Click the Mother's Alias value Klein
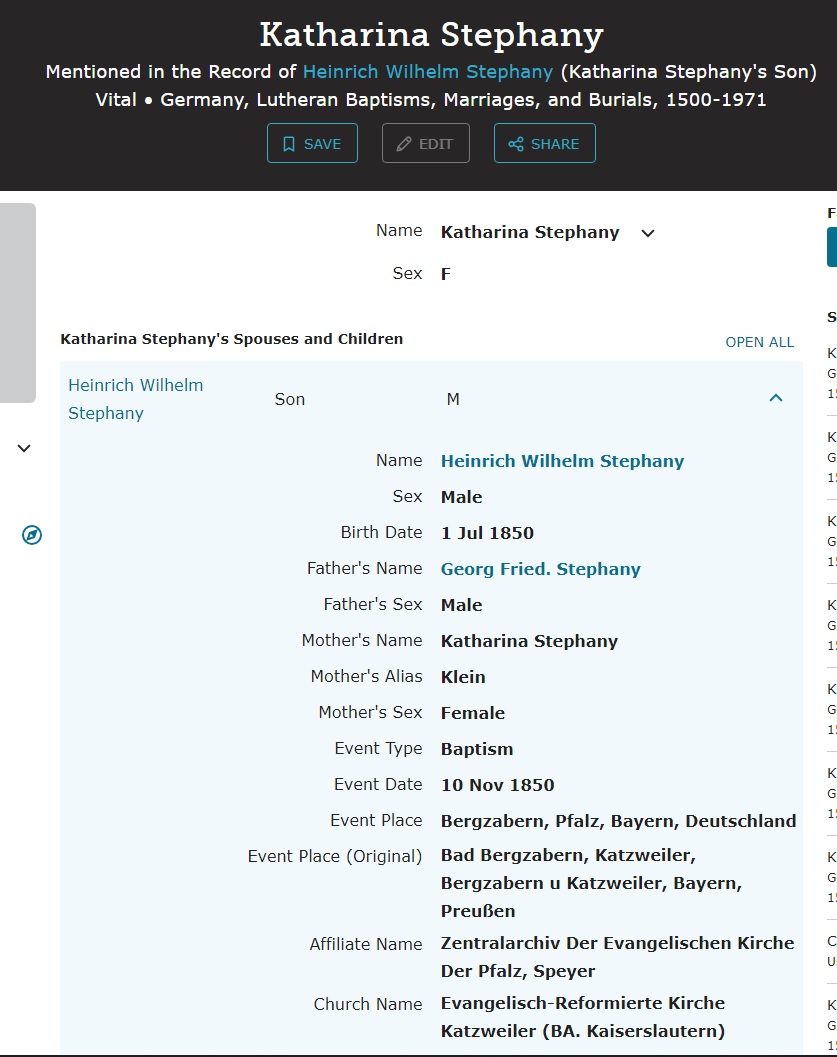Viewport: 837px width, 1057px height. 463,677
